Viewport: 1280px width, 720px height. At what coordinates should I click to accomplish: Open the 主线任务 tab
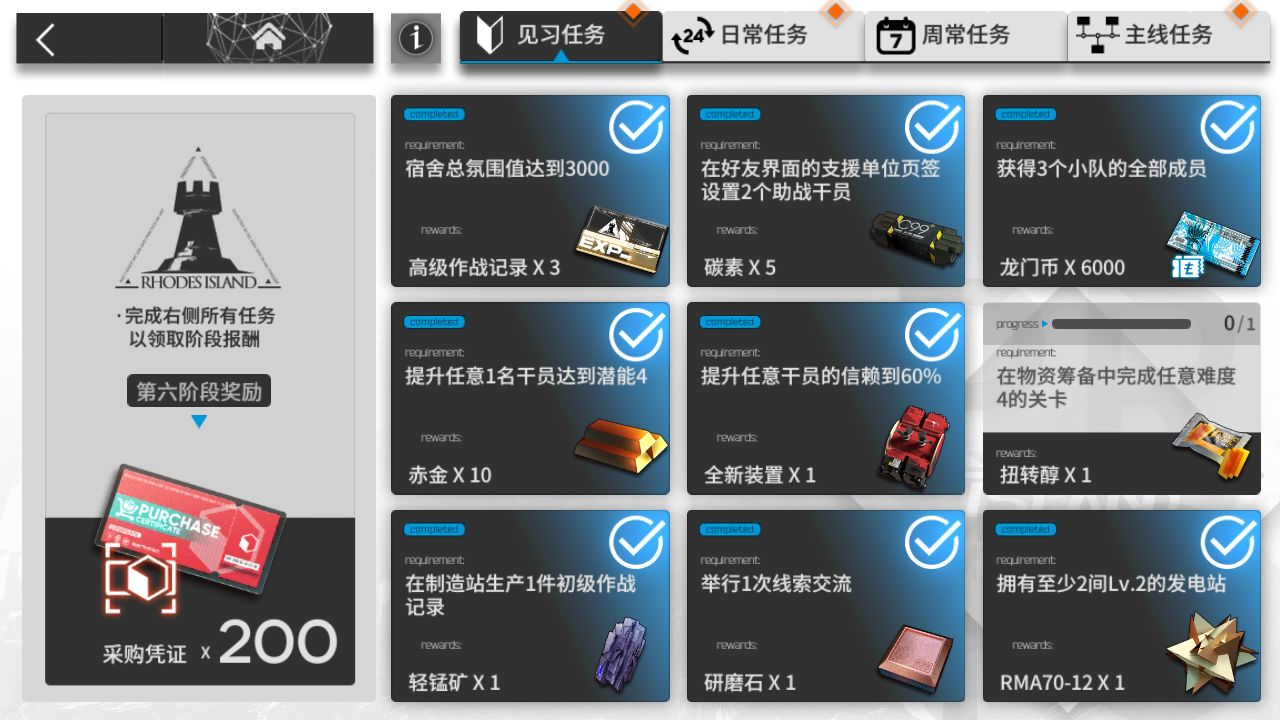pyautogui.click(x=1169, y=37)
